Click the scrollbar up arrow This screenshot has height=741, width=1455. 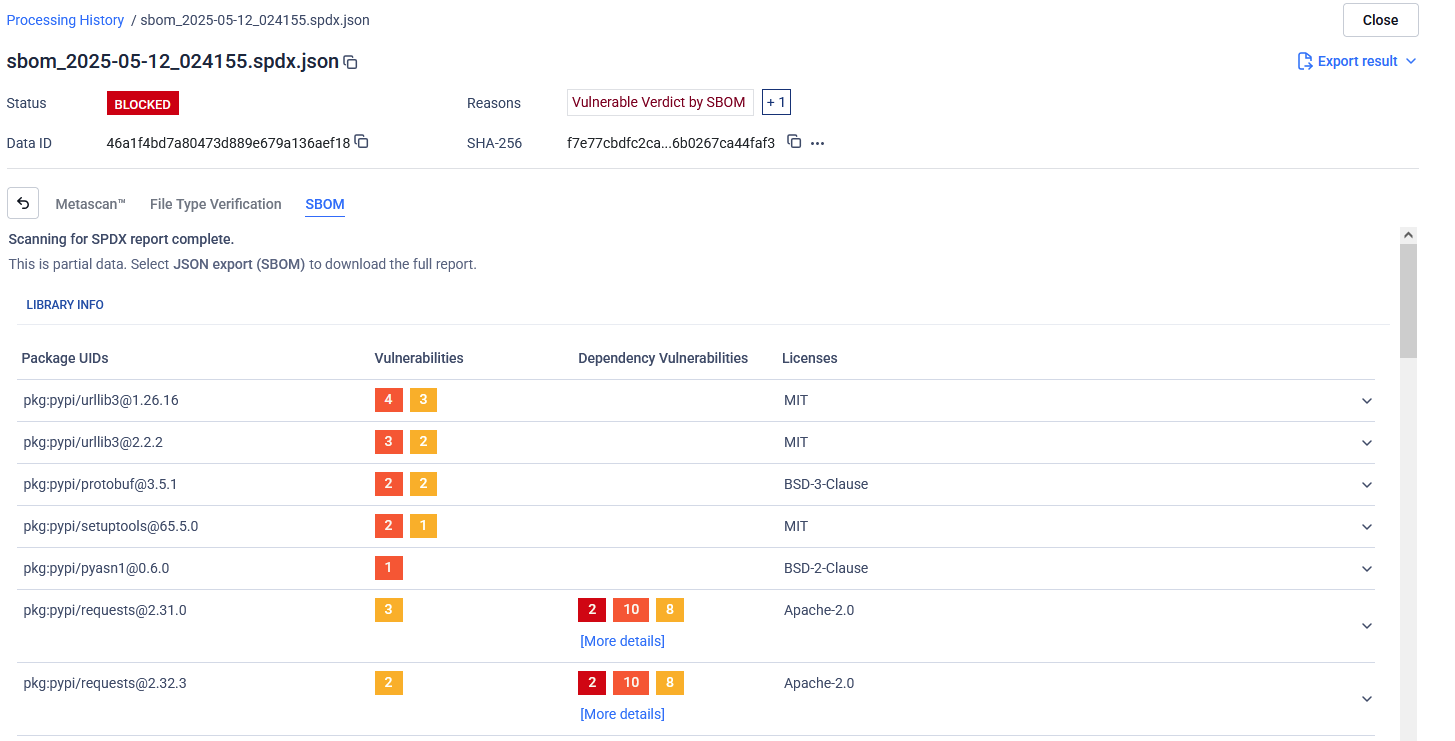[x=1408, y=235]
